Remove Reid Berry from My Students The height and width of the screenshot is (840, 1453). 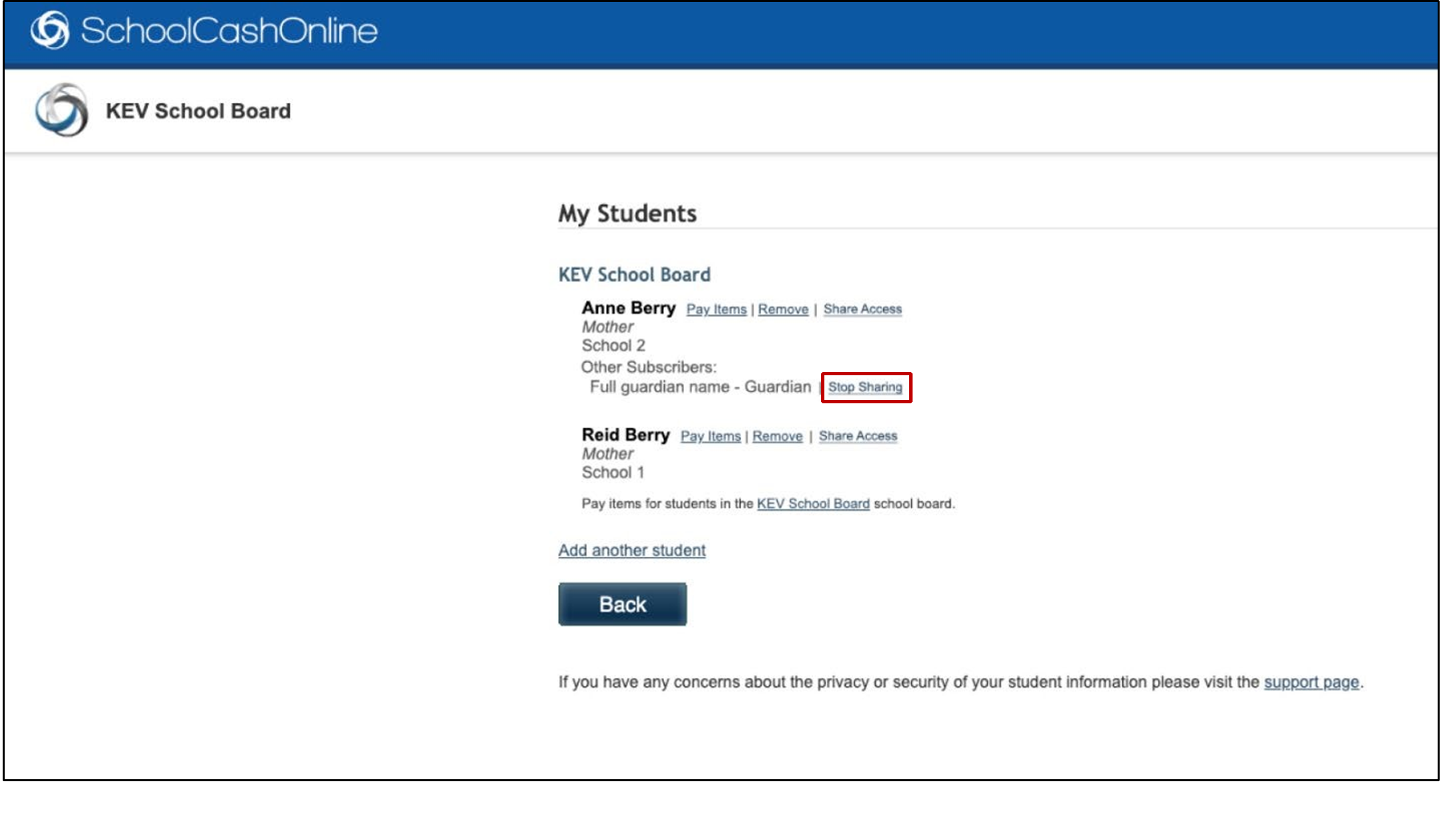tap(778, 436)
